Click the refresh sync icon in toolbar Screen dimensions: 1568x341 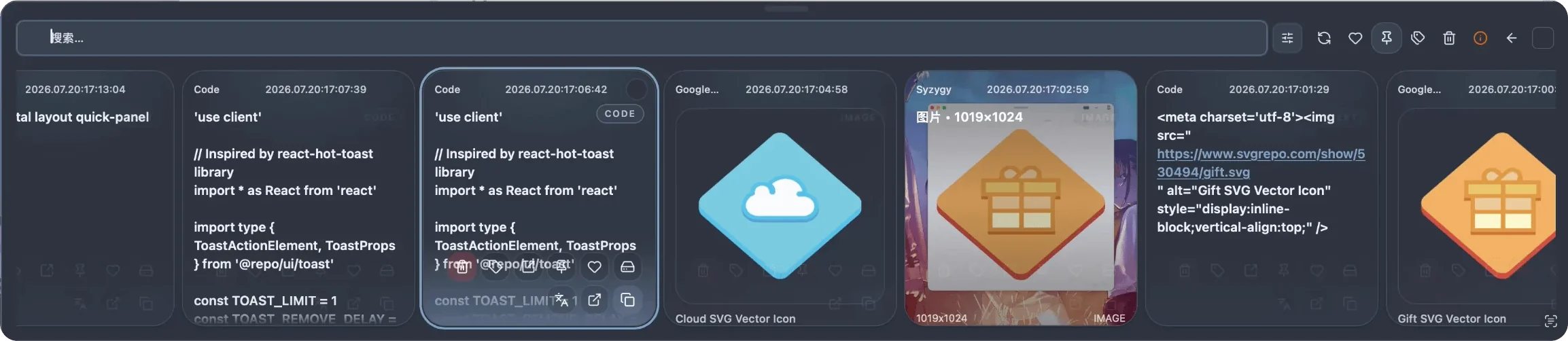point(1324,38)
